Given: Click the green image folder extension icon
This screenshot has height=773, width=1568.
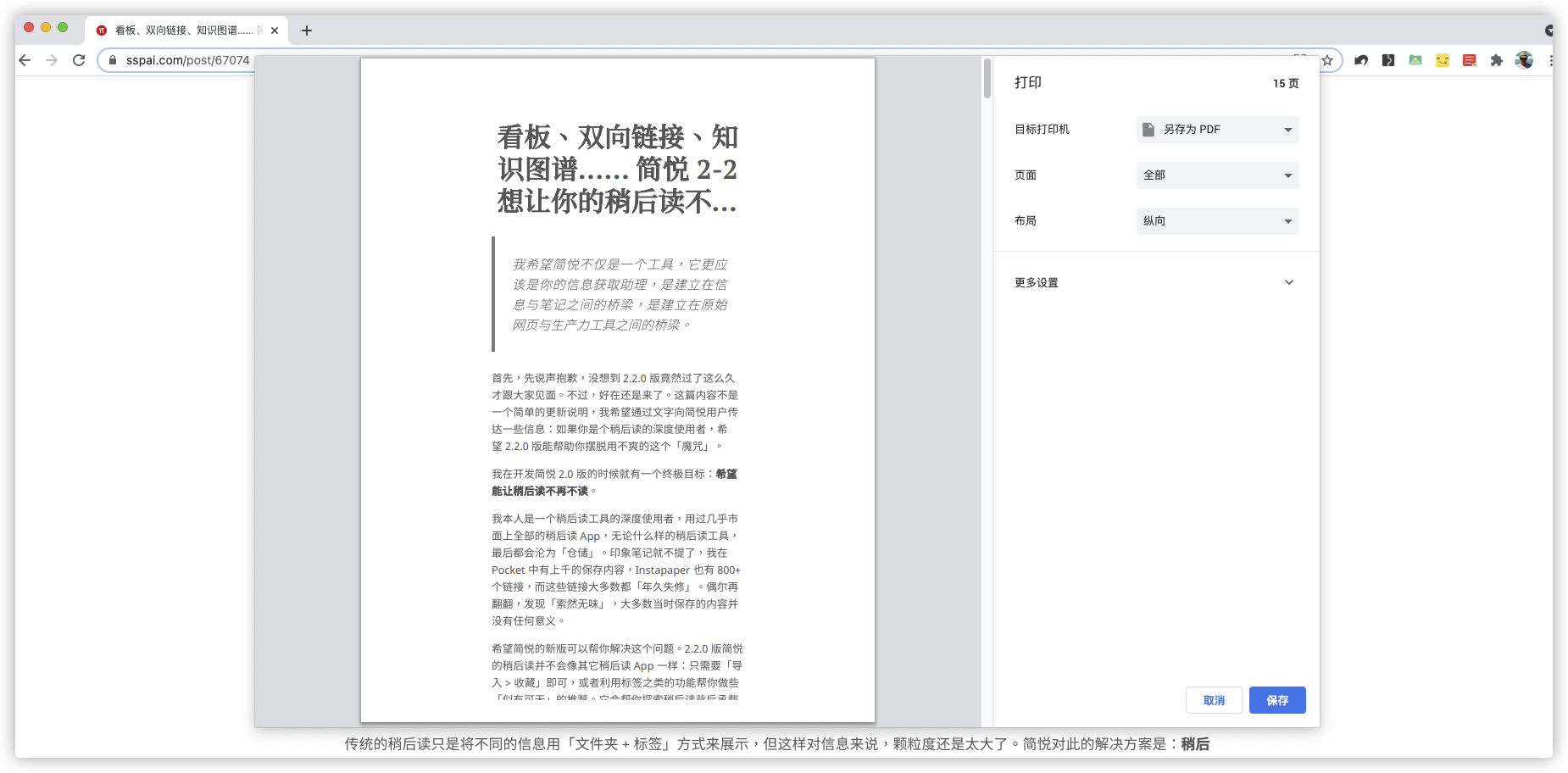Looking at the screenshot, I should (1415, 60).
